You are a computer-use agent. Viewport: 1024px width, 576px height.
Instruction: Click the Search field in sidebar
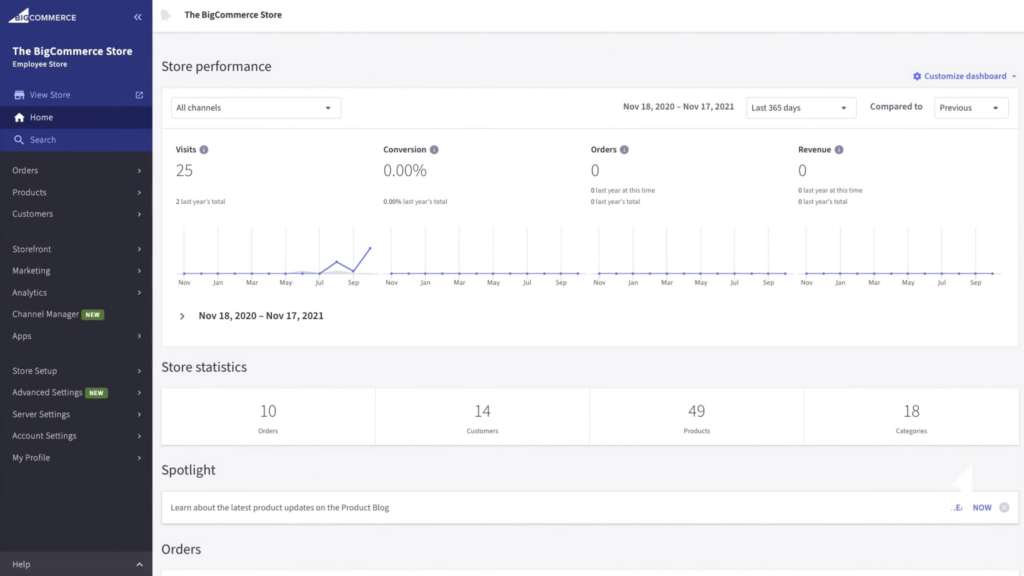(x=76, y=140)
